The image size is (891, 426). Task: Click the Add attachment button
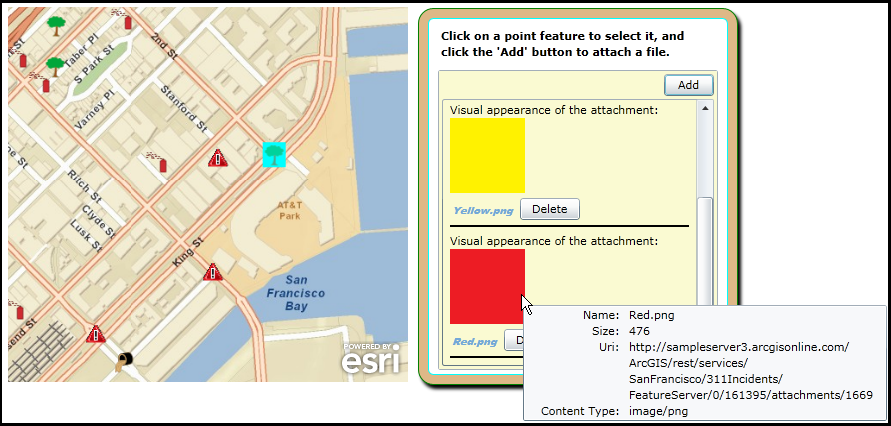pos(688,85)
